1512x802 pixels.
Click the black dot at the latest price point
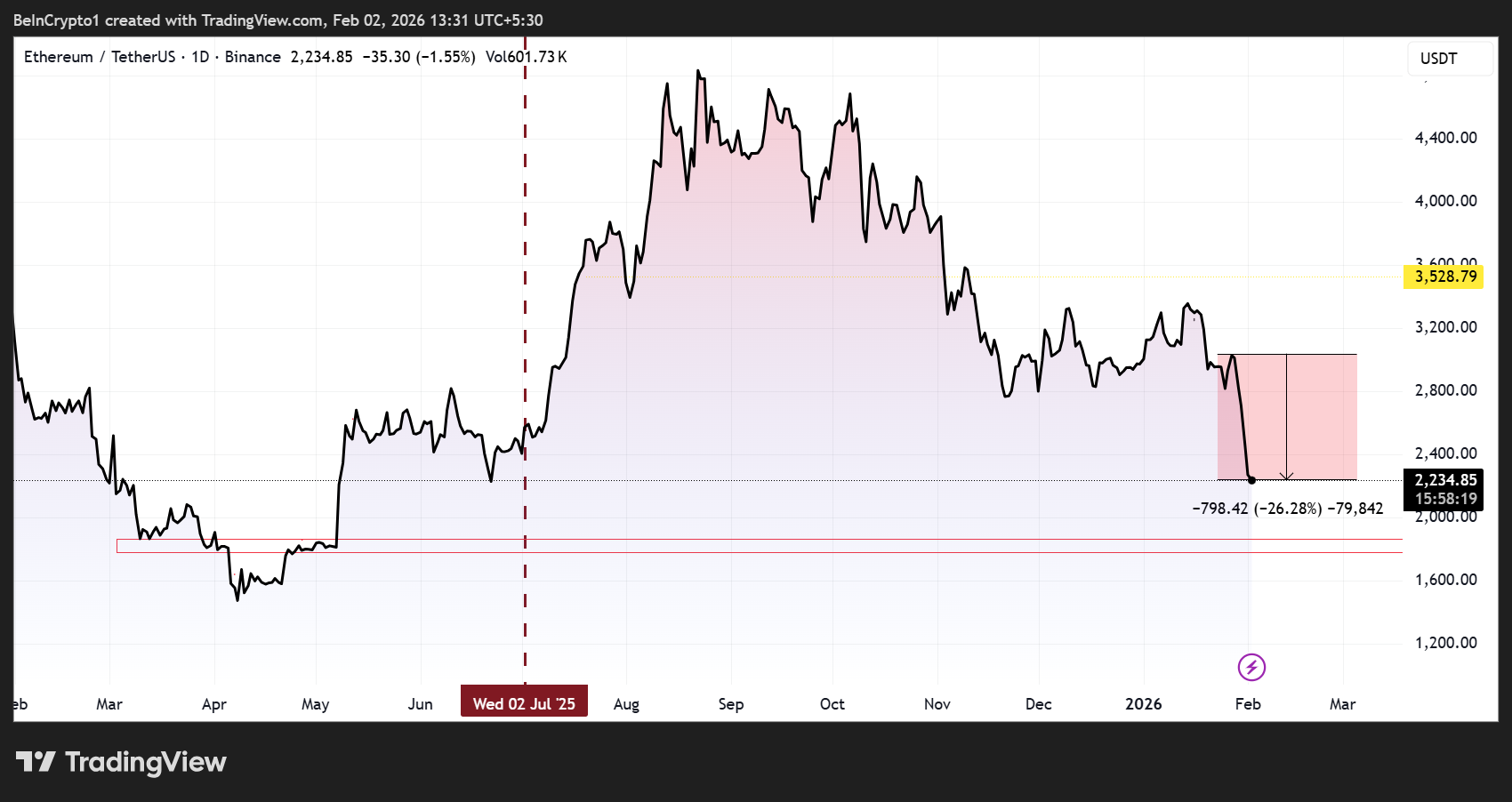point(1251,480)
